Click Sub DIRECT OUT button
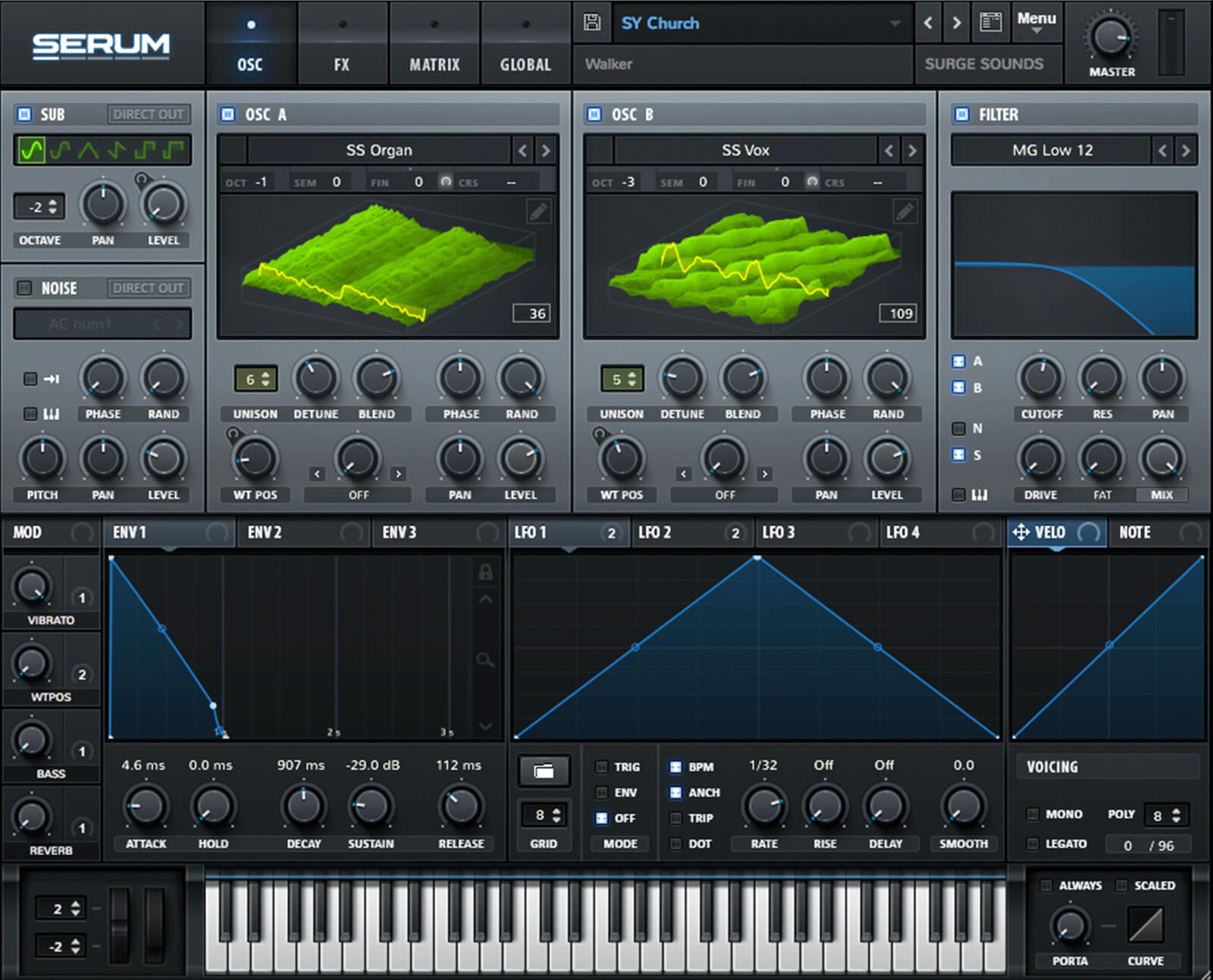 (x=149, y=114)
